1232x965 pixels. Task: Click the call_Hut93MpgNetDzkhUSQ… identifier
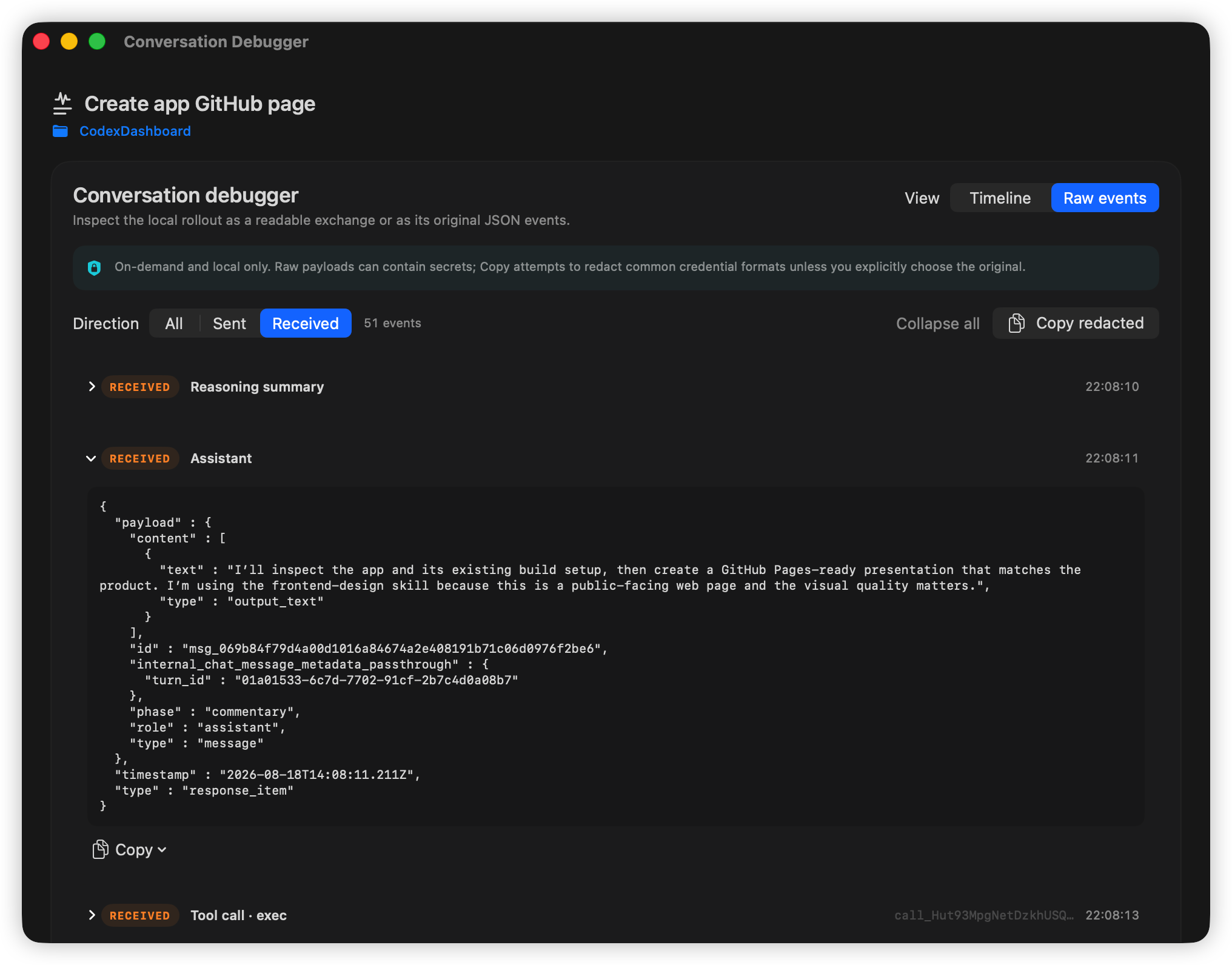coord(984,915)
